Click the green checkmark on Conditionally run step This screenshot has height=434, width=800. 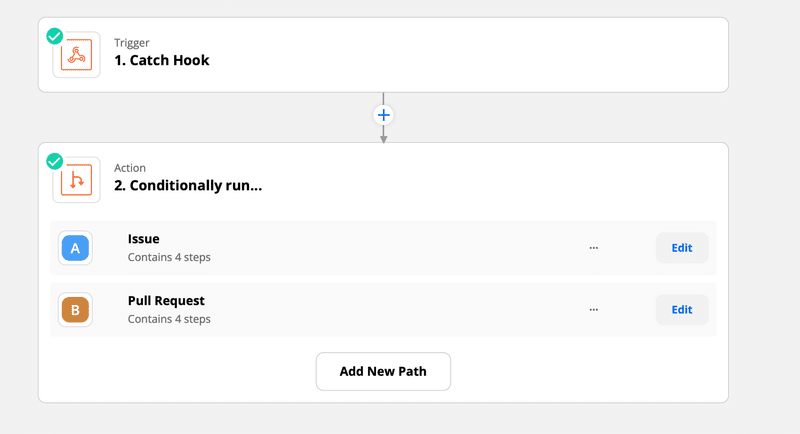(55, 161)
